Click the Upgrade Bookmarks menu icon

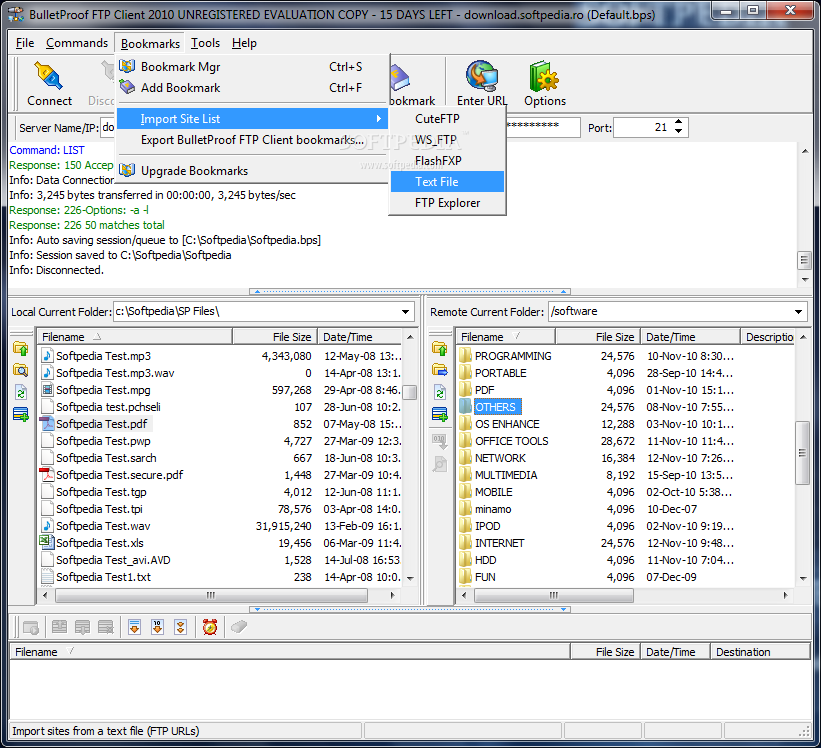127,170
